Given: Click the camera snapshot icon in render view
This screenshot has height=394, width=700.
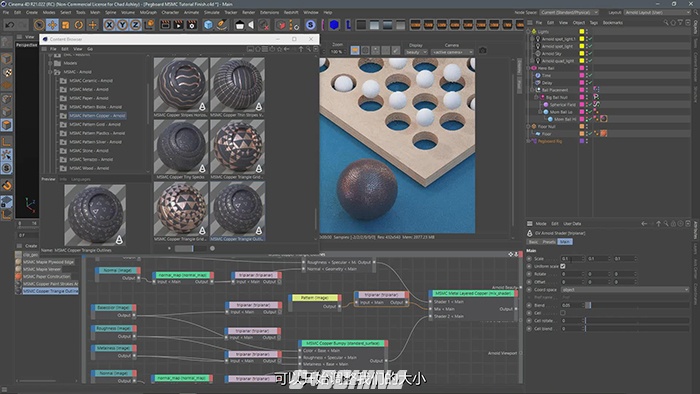Looking at the screenshot, I should [483, 50].
